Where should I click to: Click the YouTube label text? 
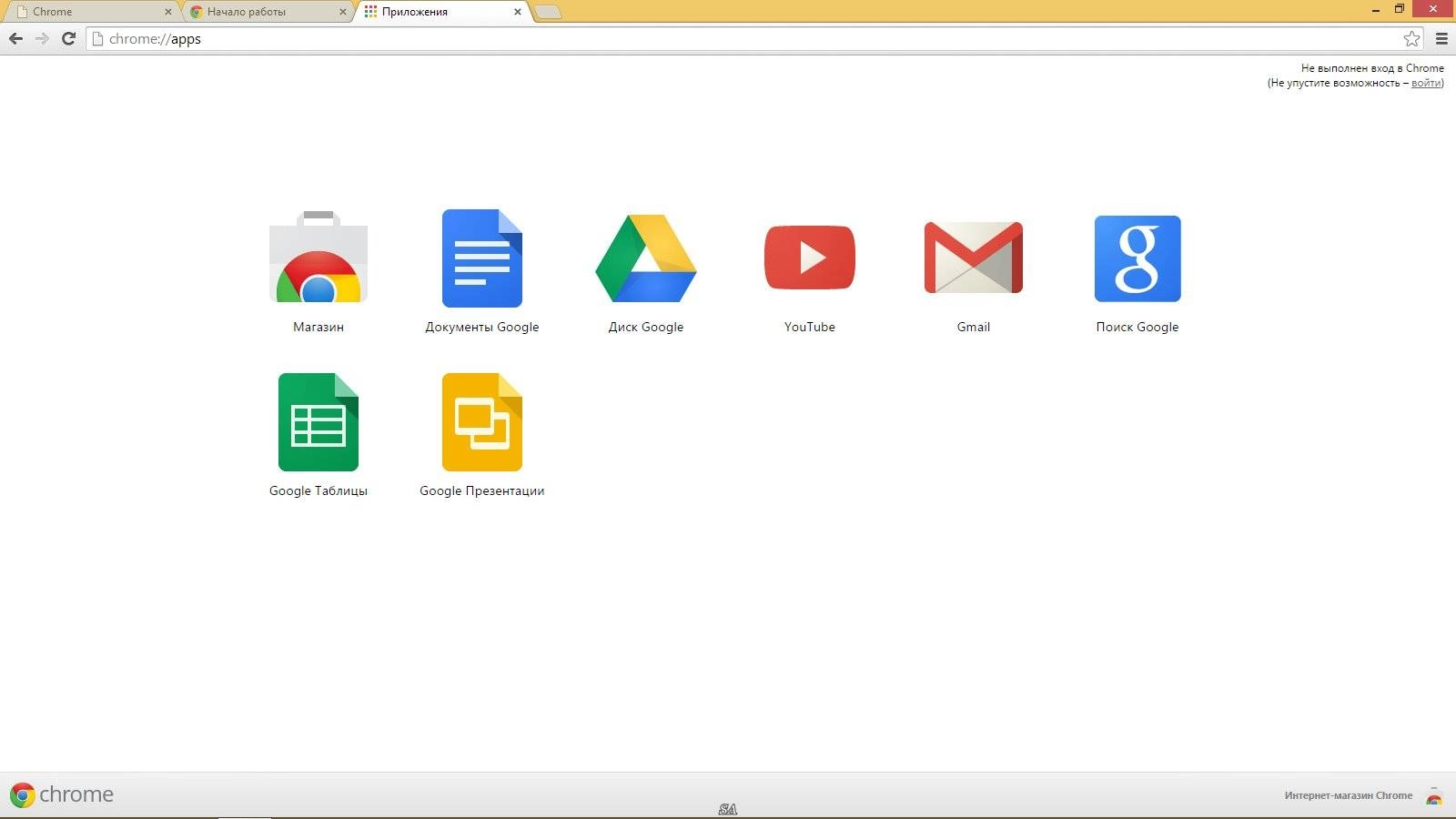[810, 327]
